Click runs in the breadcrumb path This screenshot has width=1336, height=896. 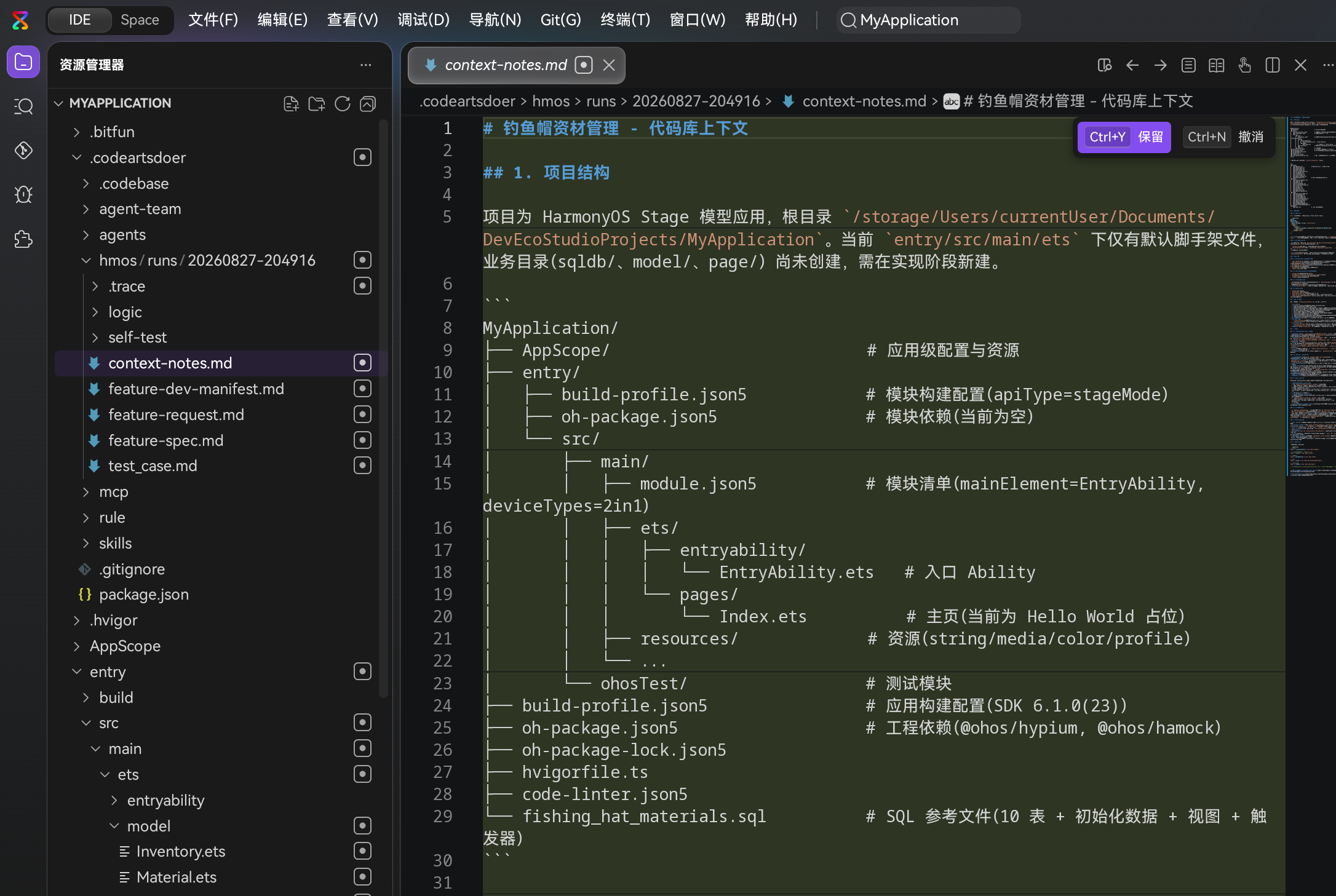pyautogui.click(x=601, y=101)
